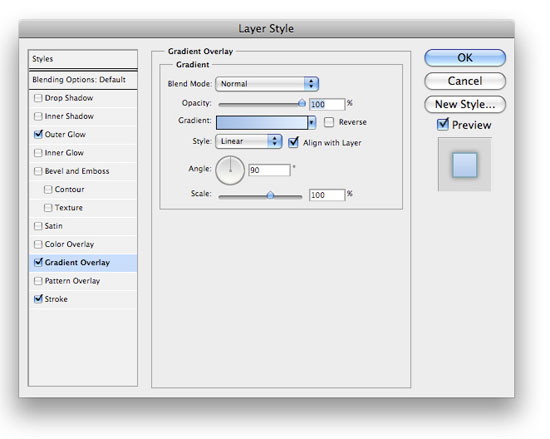550x439 pixels.
Task: Check the Texture option
Action: (x=48, y=208)
